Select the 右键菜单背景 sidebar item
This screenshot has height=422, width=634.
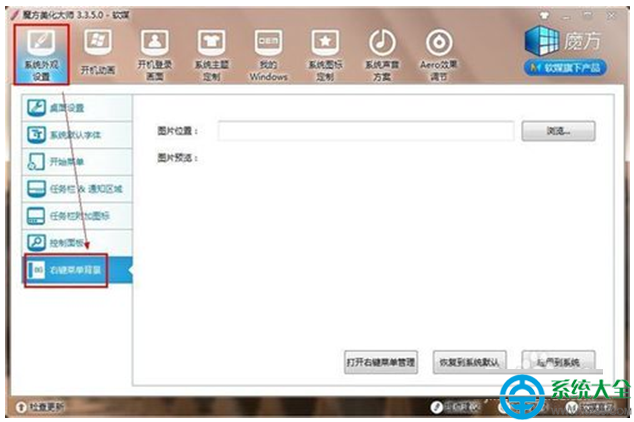coord(76,270)
